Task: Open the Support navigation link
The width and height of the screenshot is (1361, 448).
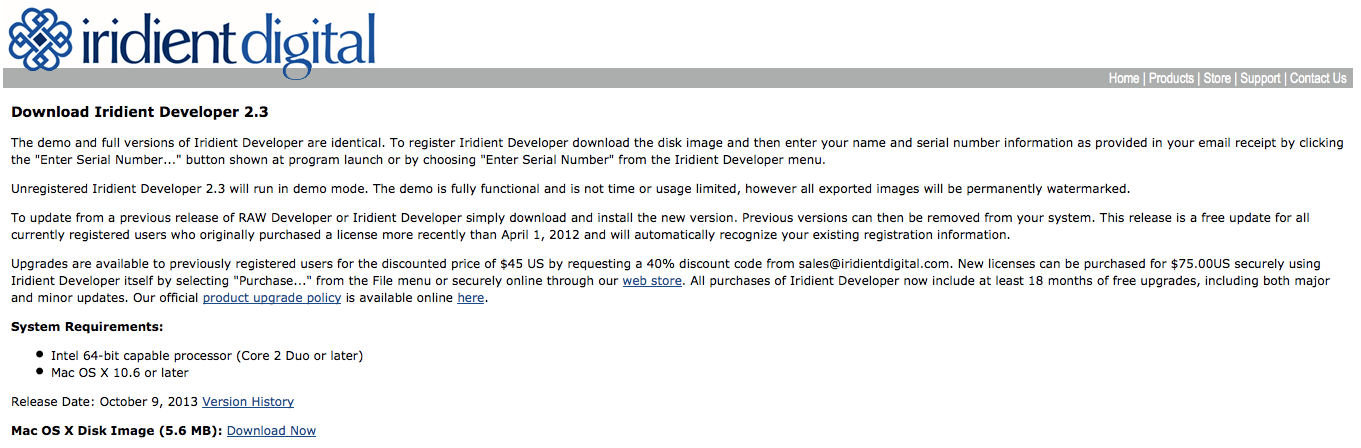Action: 1260,79
